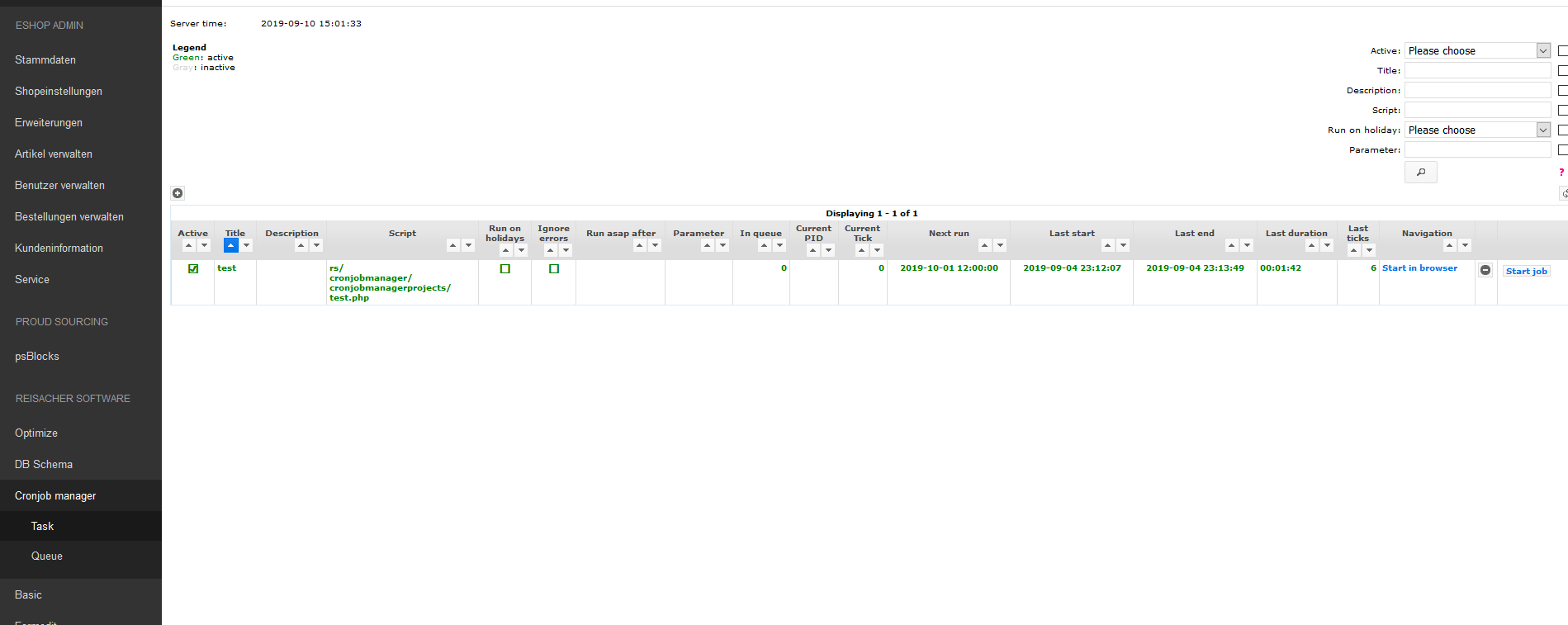The height and width of the screenshot is (625, 1568).
Task: Open the Active filter dropdown
Action: coord(1478,50)
